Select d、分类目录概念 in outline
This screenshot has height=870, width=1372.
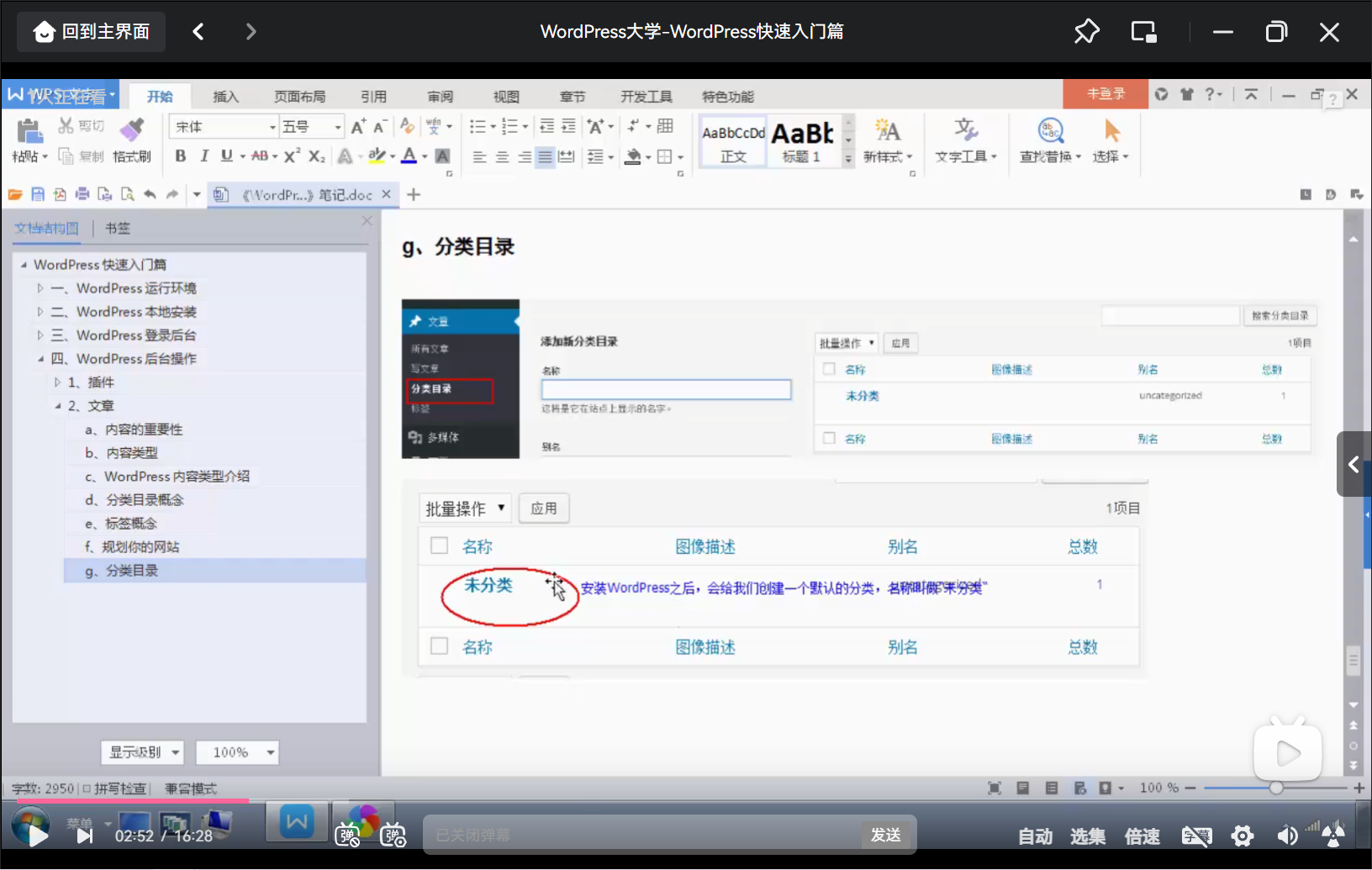[x=134, y=500]
